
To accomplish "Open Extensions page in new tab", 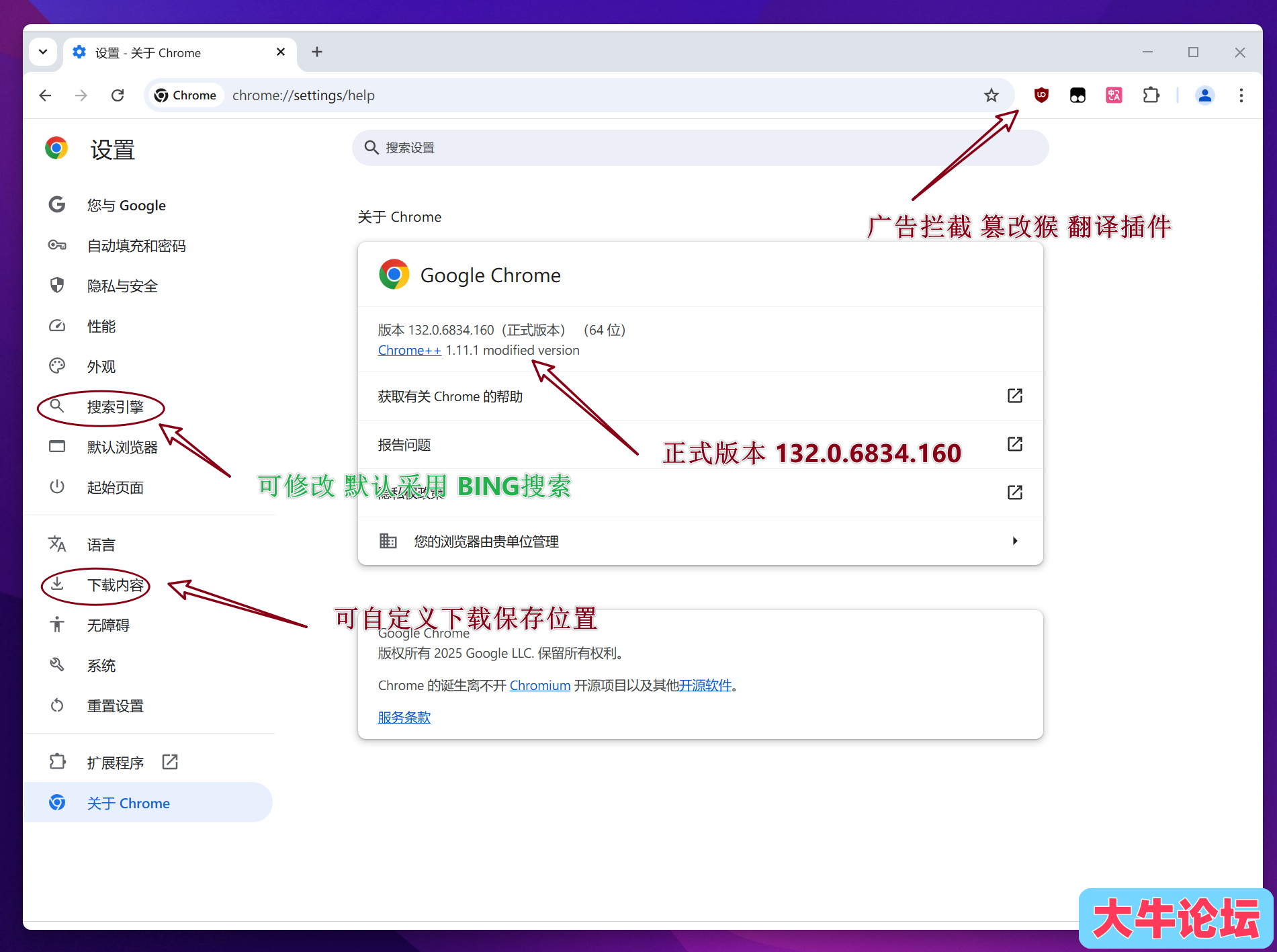I will pyautogui.click(x=148, y=763).
